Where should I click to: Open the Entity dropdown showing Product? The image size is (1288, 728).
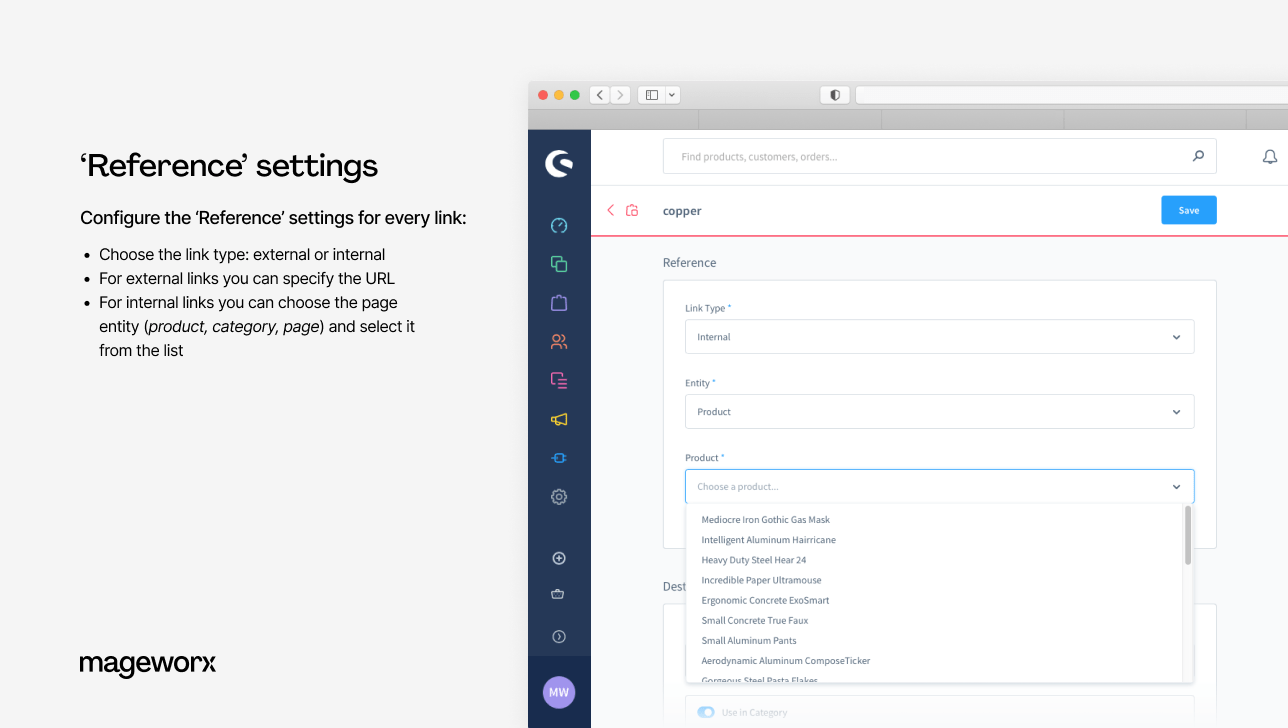939,411
